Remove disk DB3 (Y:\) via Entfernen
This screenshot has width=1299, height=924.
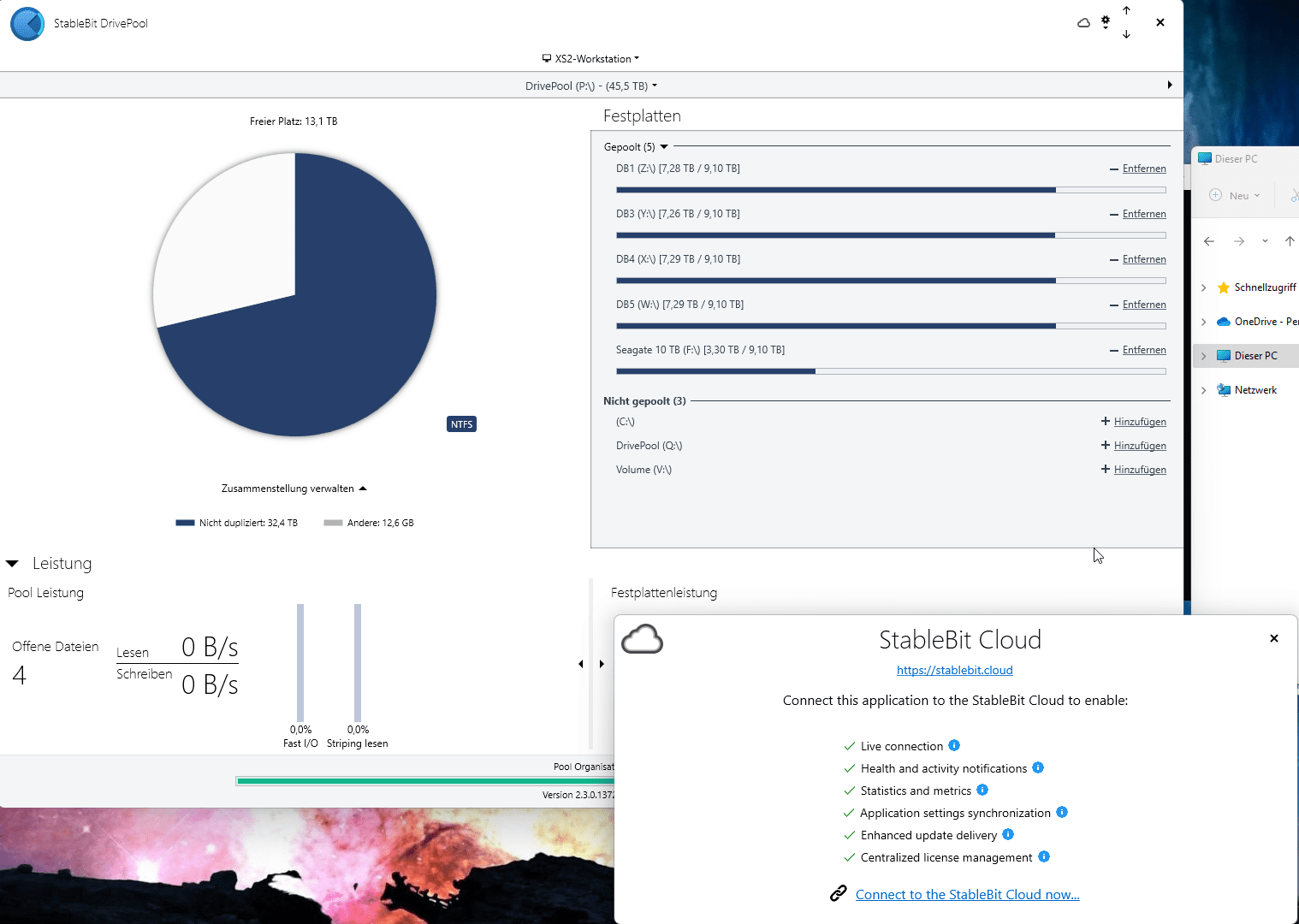coord(1144,214)
